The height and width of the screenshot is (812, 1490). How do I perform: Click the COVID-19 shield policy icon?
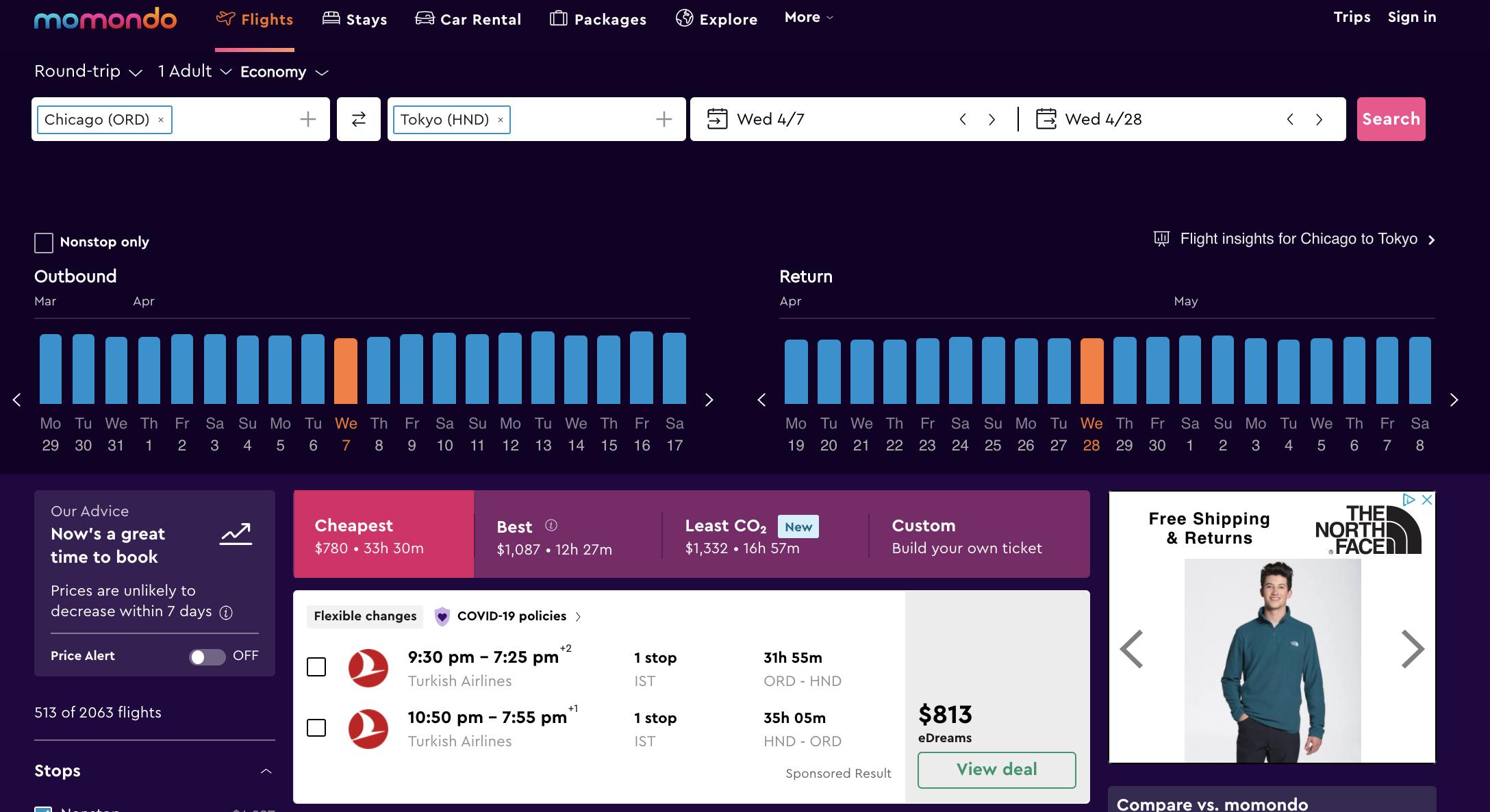[441, 615]
